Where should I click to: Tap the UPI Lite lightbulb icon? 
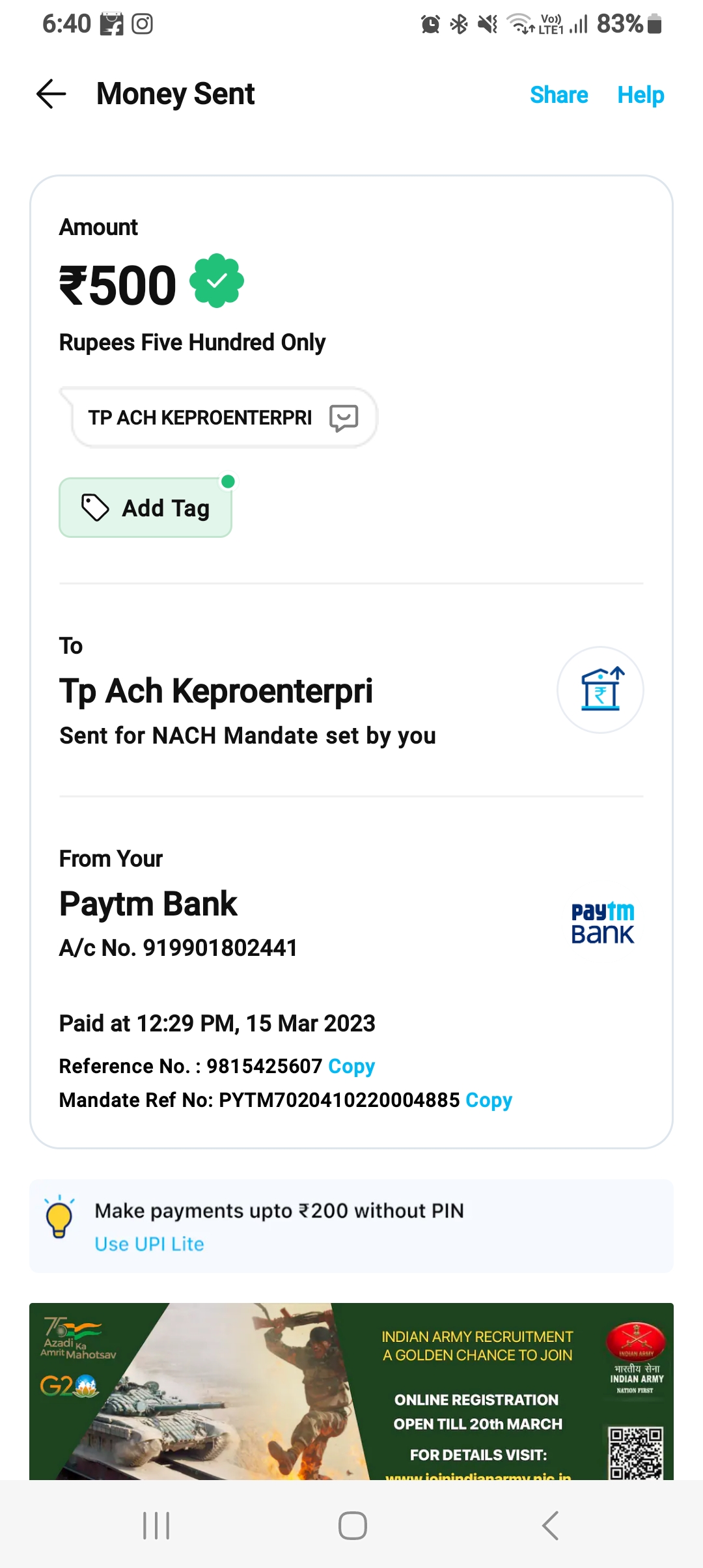pyautogui.click(x=59, y=1217)
